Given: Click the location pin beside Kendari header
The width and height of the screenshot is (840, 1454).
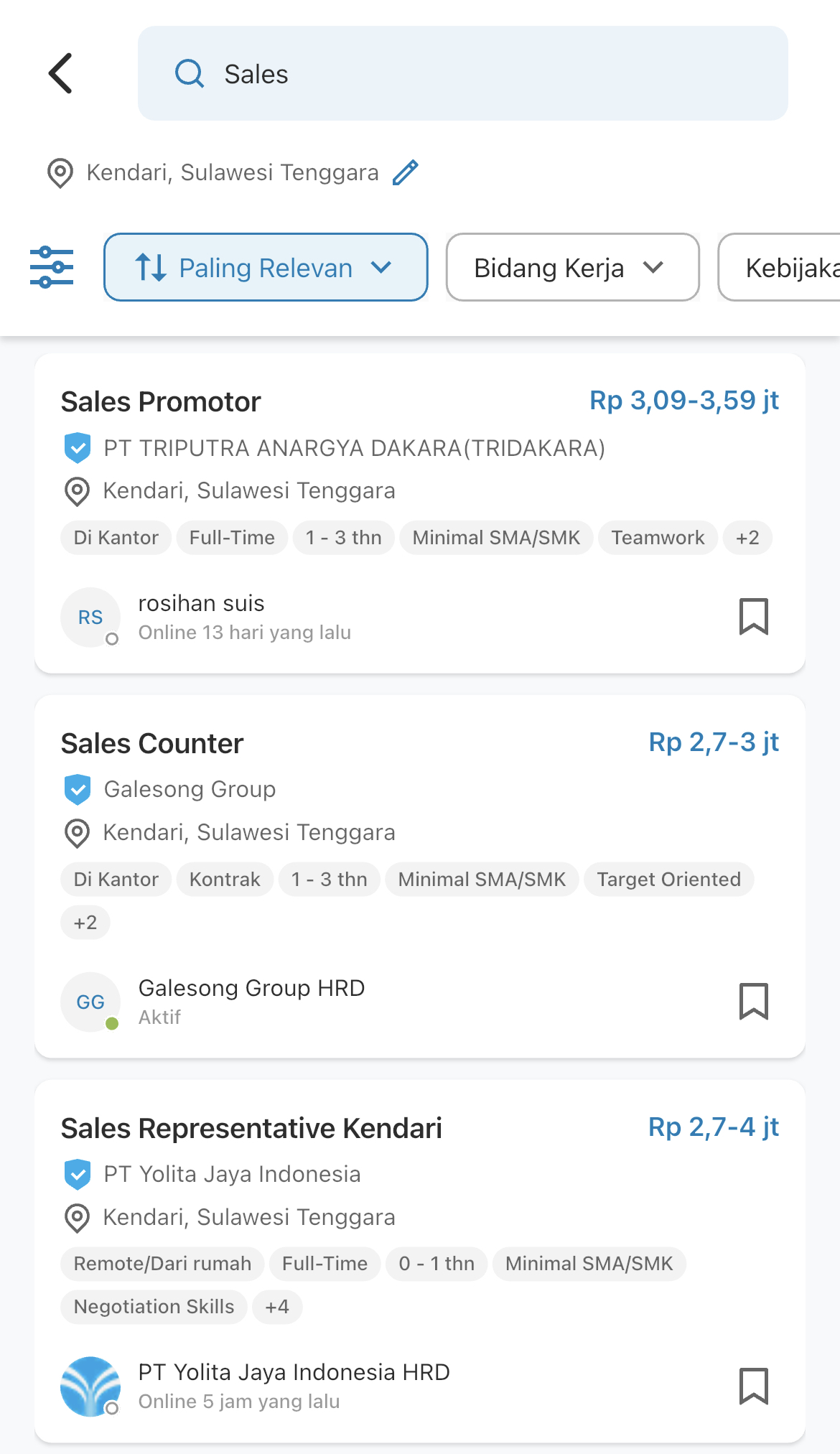Looking at the screenshot, I should [x=60, y=173].
